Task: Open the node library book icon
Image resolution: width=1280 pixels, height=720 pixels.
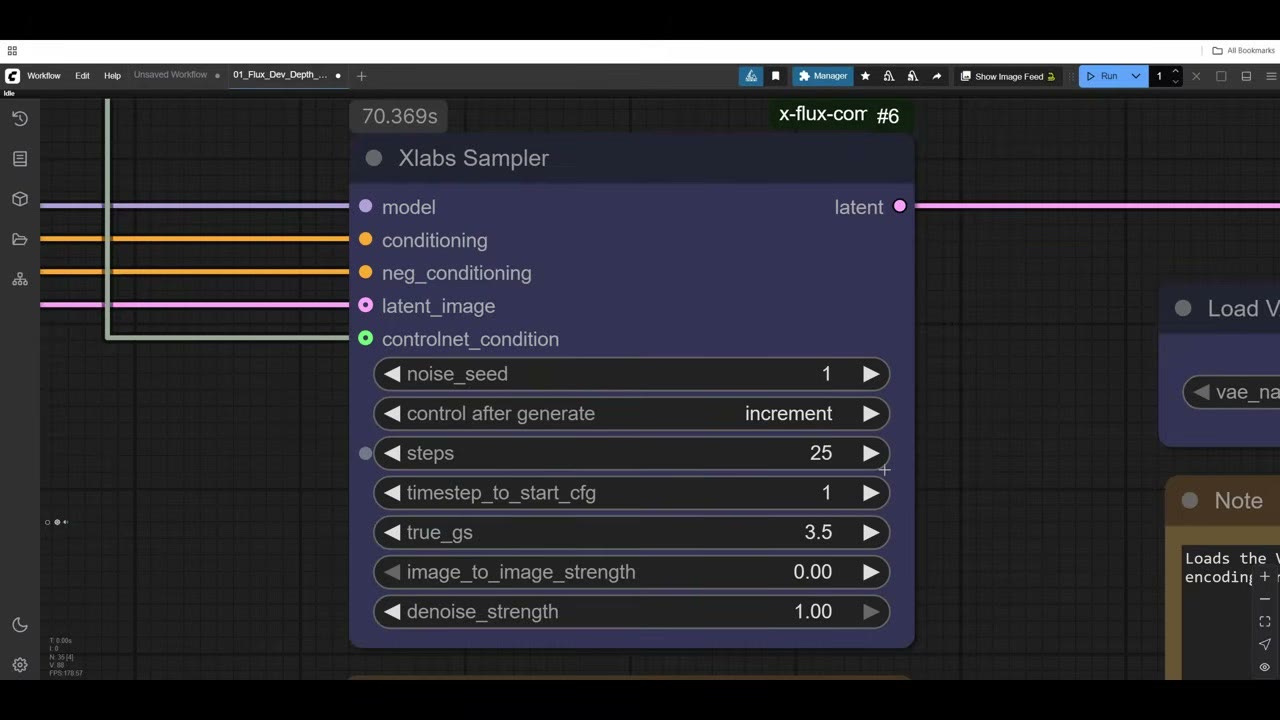Action: pyautogui.click(x=20, y=159)
